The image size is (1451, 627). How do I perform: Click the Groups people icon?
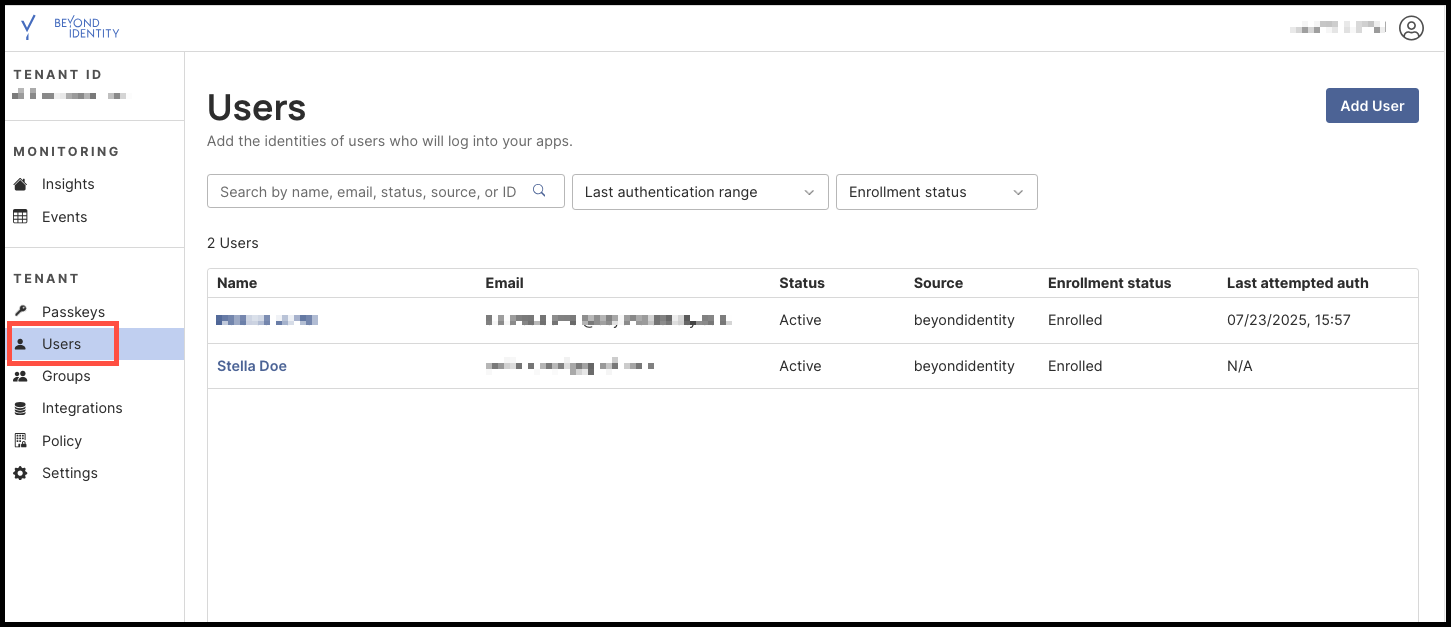coord(20,376)
